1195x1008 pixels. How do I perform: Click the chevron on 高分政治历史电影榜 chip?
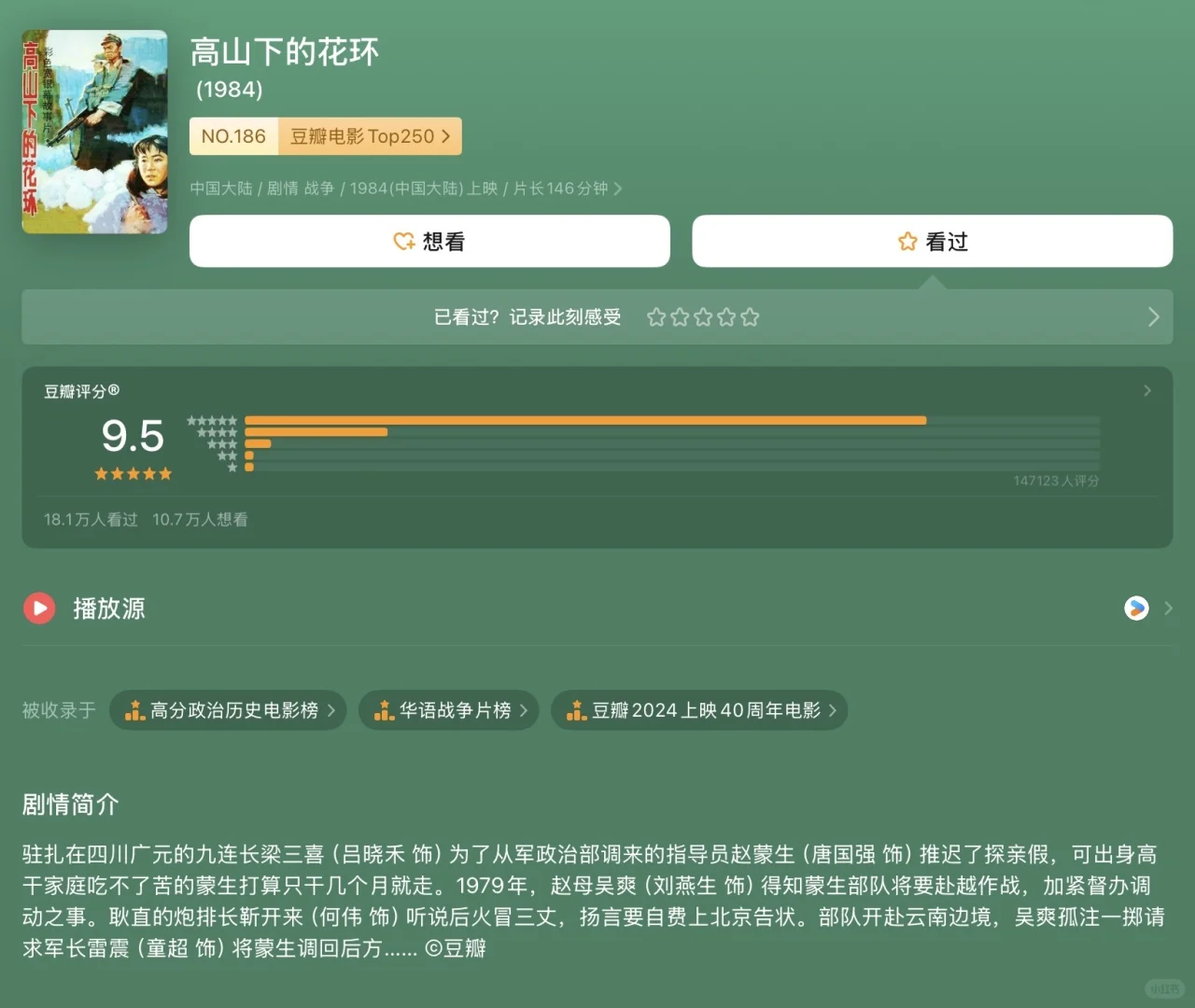[331, 710]
